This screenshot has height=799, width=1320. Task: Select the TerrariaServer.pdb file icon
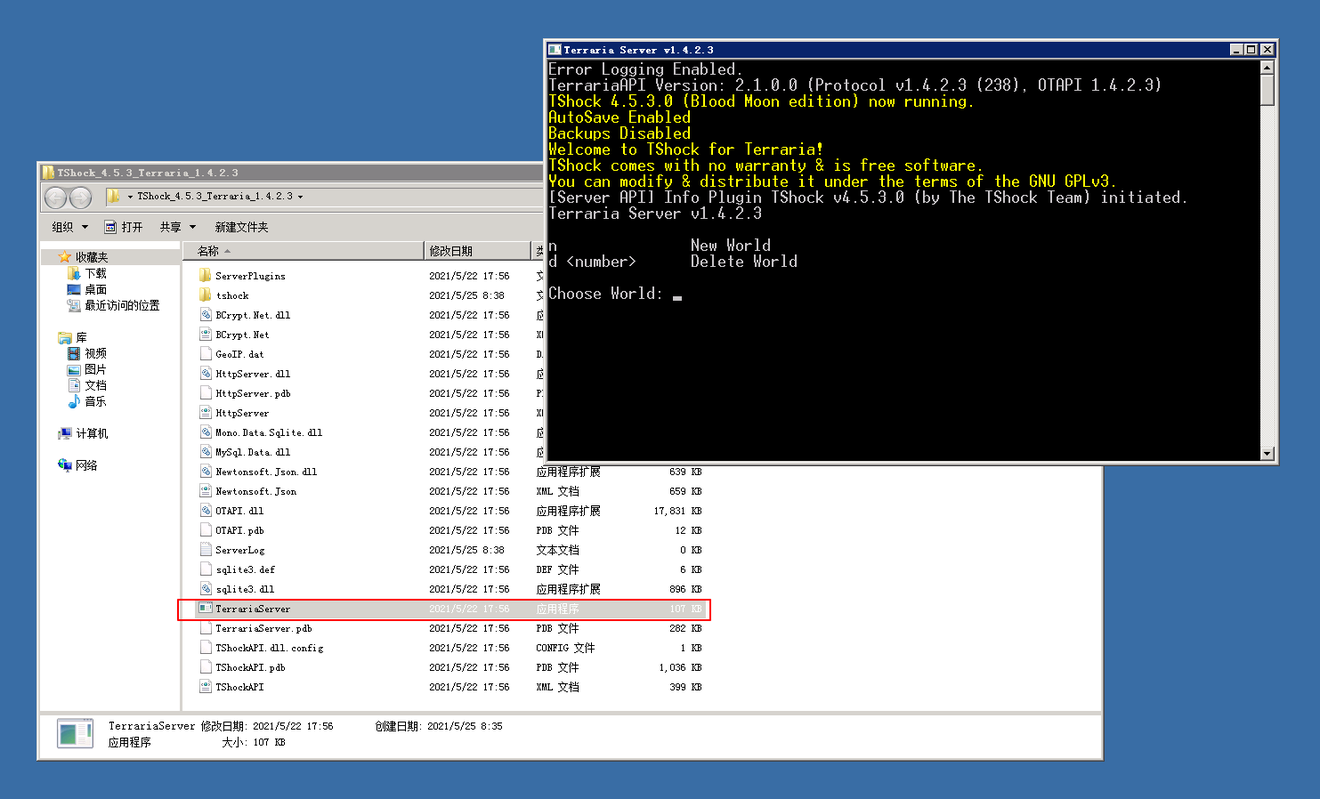point(205,628)
